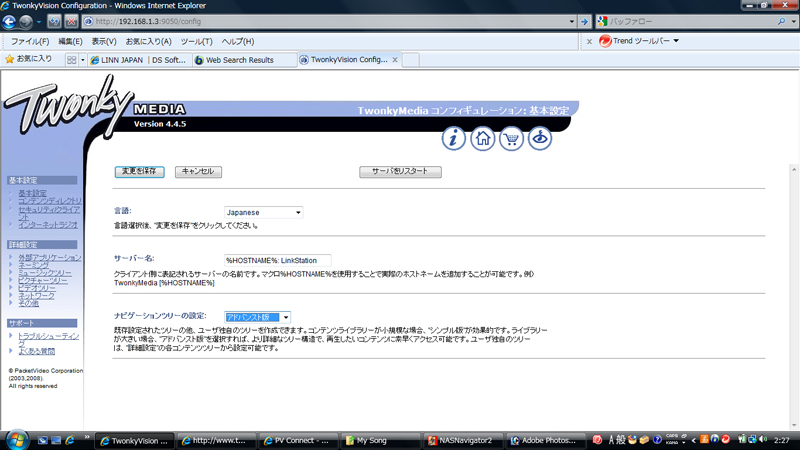This screenshot has width=800, height=450.
Task: Open the インターネットラジオ sidebar link
Action: pos(47,225)
